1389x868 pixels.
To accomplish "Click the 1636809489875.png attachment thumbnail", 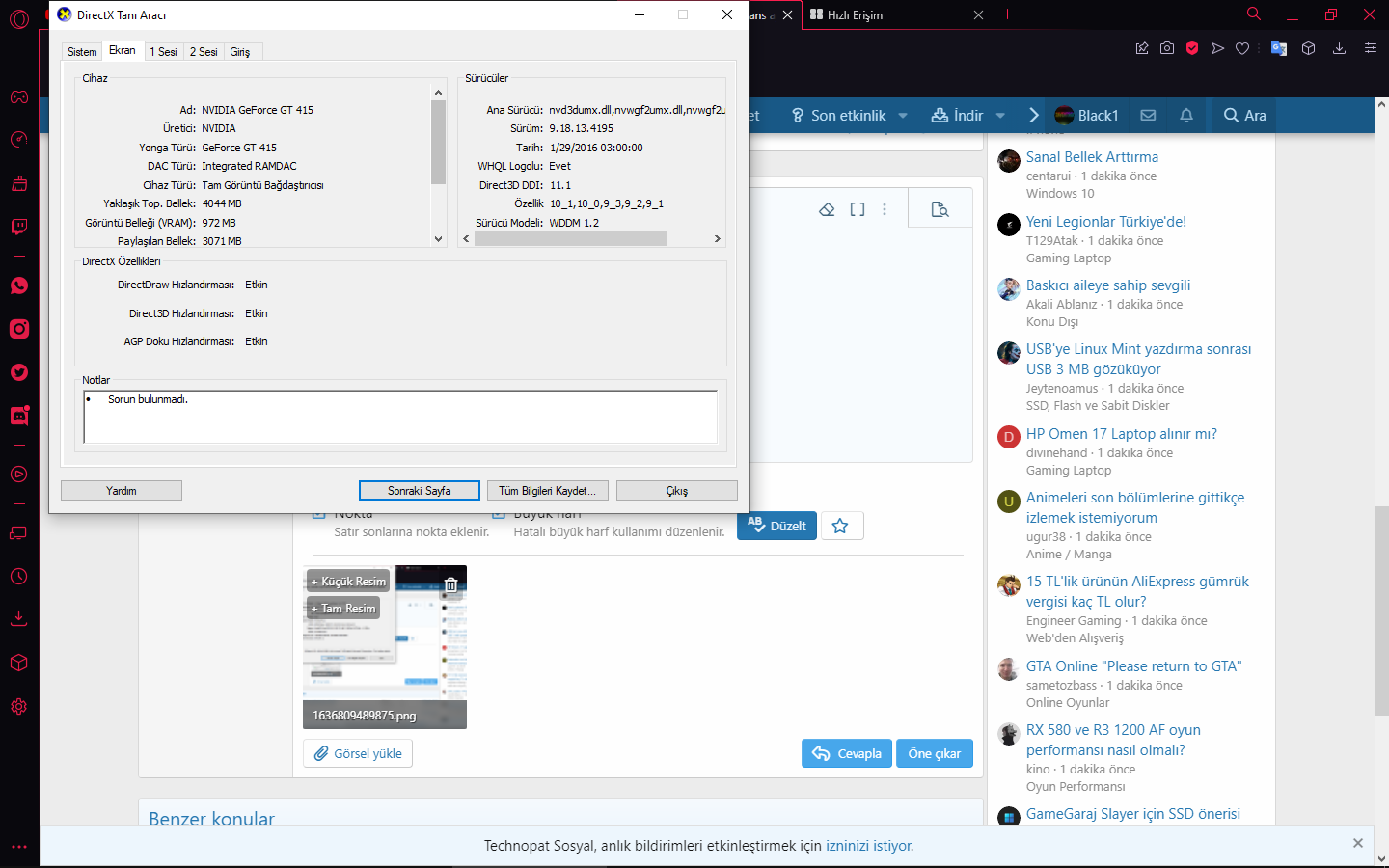I will coord(385,647).
